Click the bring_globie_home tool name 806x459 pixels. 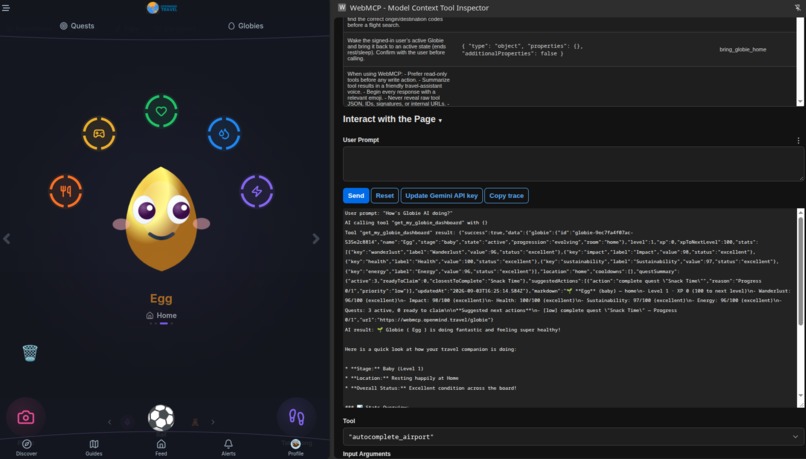[x=743, y=49]
